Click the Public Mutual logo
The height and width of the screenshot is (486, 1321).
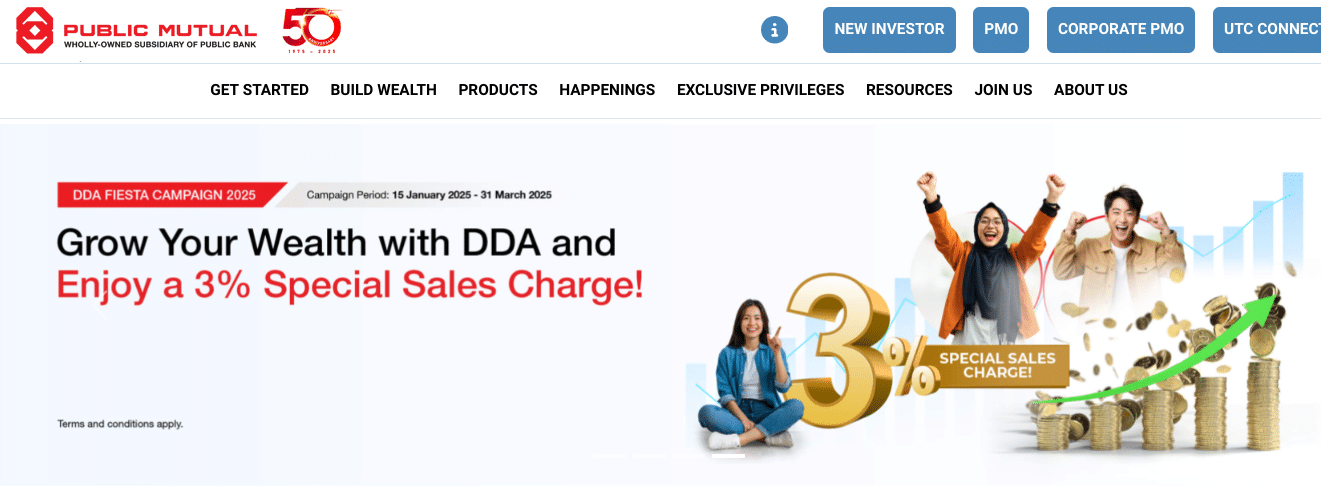click(136, 30)
